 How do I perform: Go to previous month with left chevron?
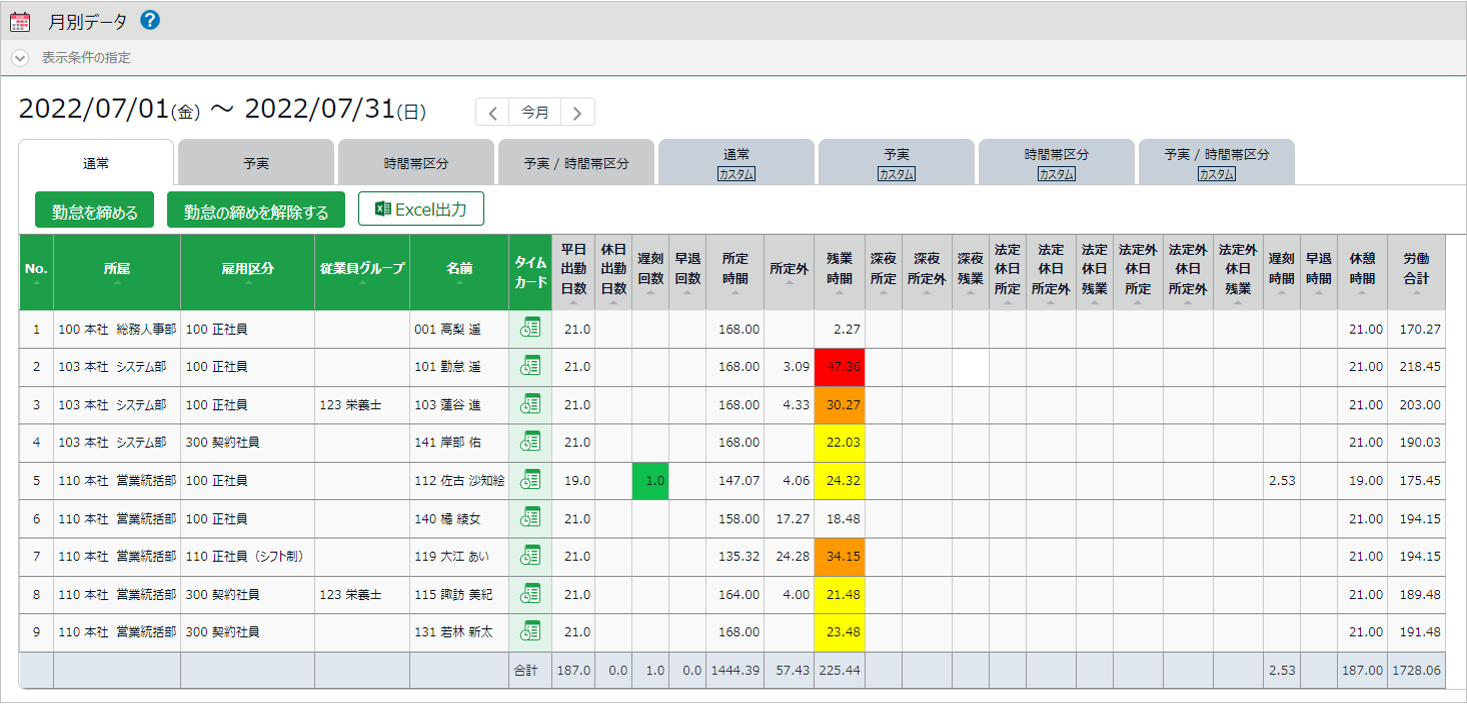(492, 112)
